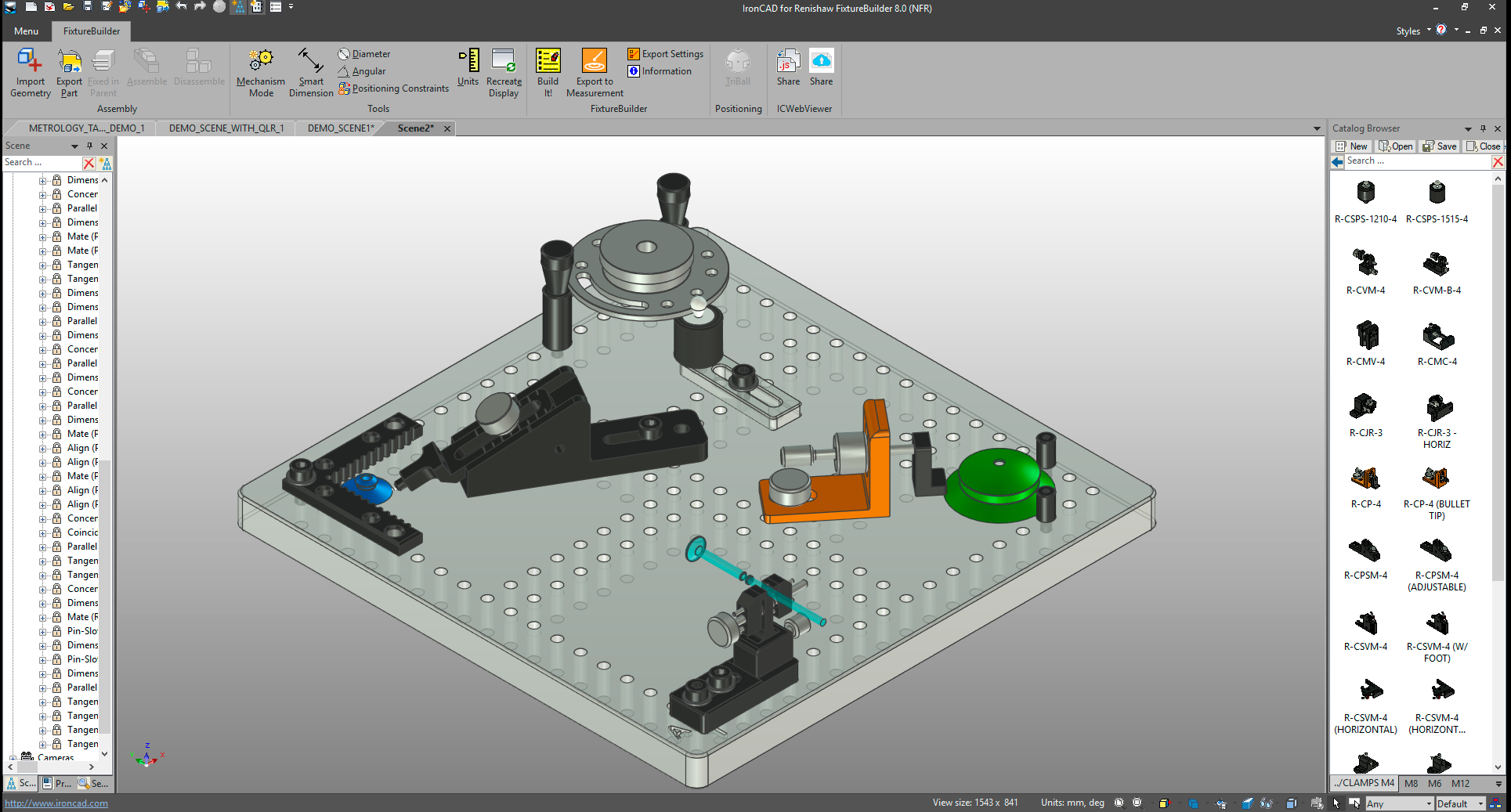Follow the ironcad.com link
Image resolution: width=1511 pixels, height=812 pixels.
56,803
